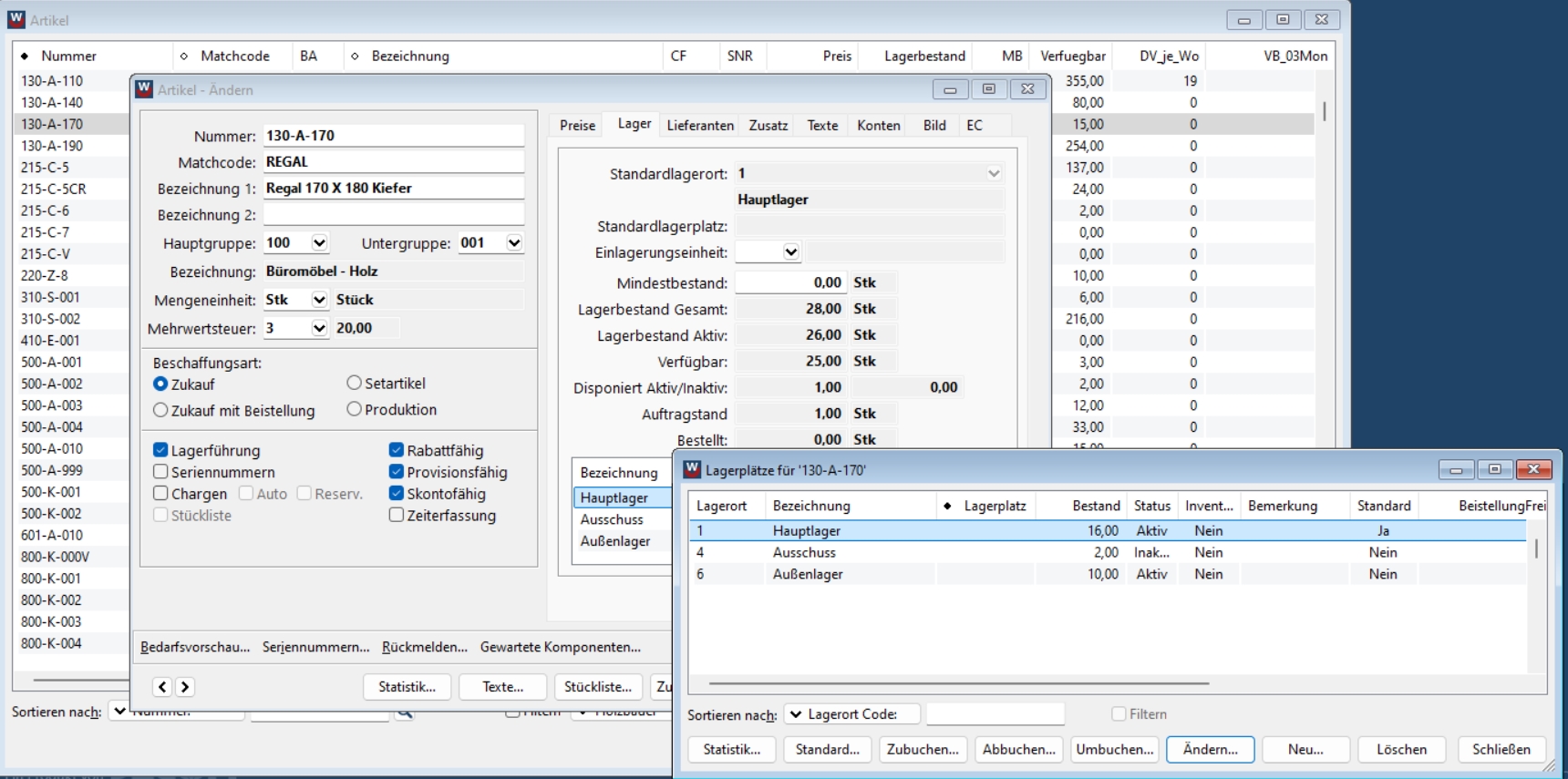Screen dimensions: 1568x779
Task: Click sort circle beside Matchcode column
Action: pos(184,56)
